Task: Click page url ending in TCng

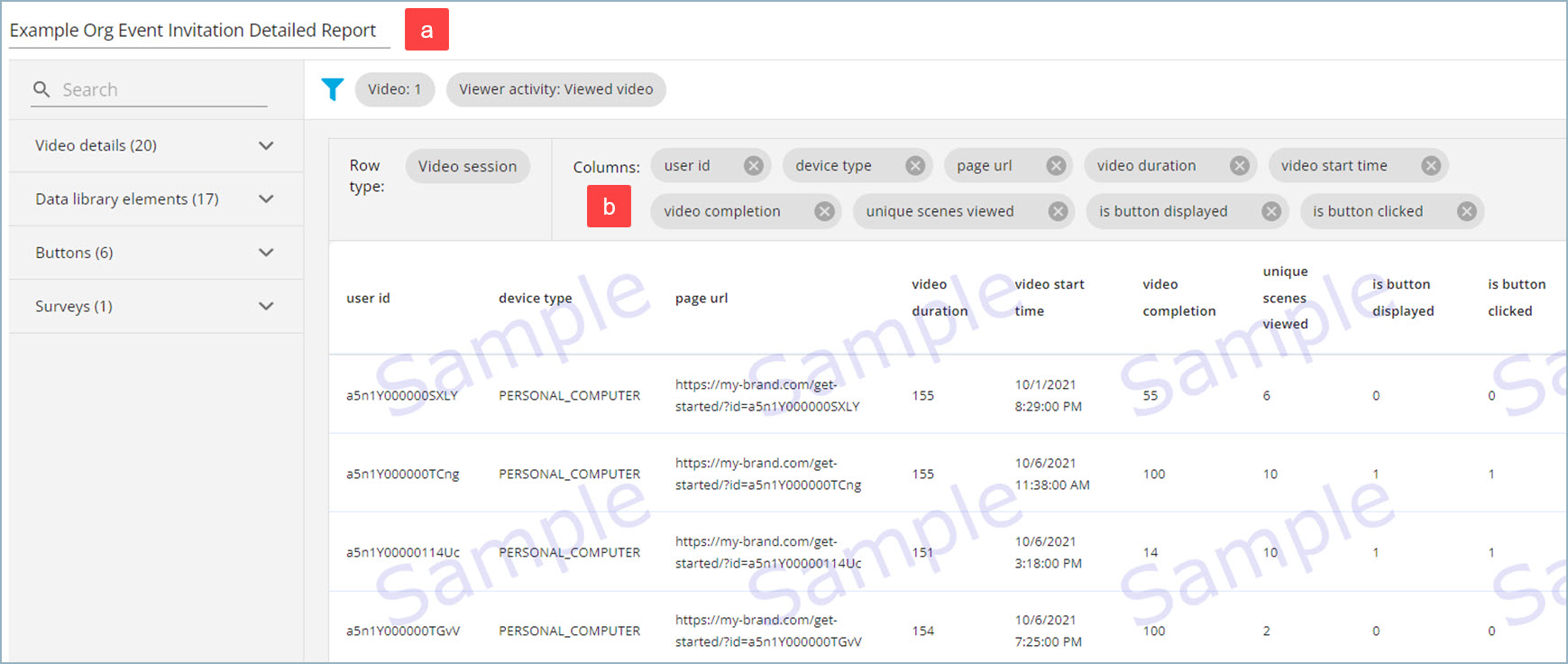Action: tap(768, 474)
